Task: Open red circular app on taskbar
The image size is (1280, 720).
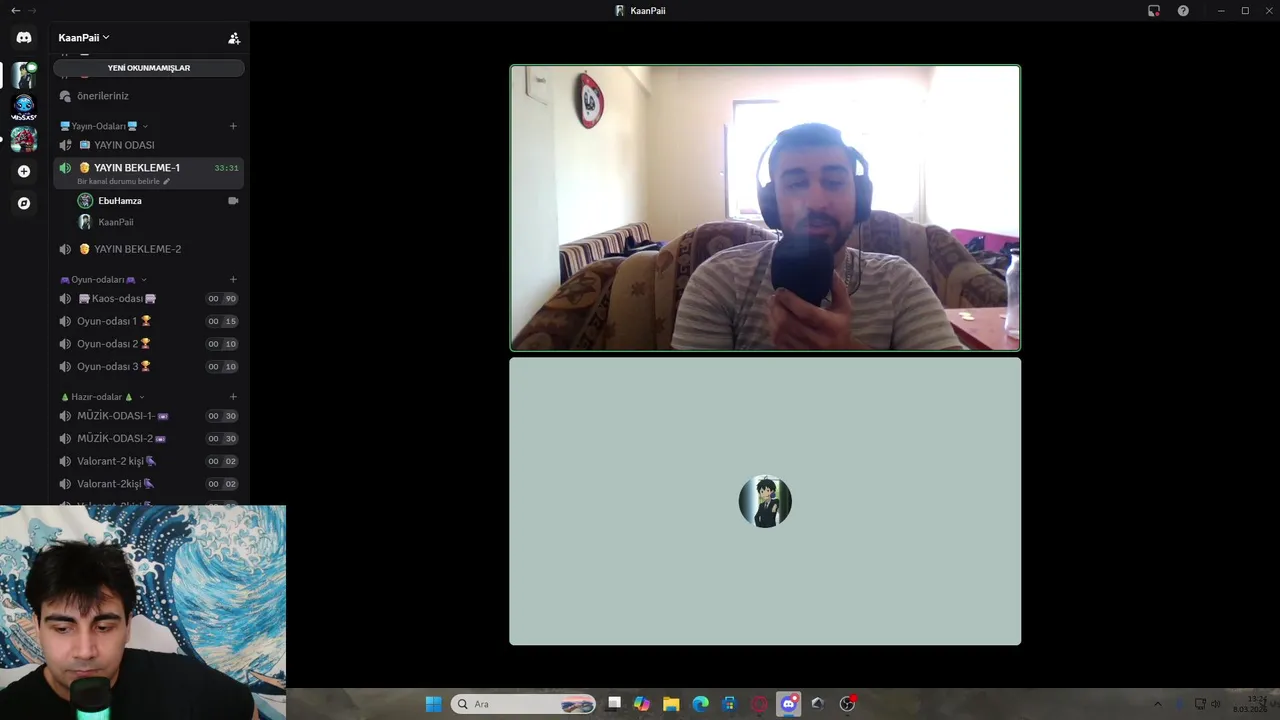Action: tap(759, 704)
